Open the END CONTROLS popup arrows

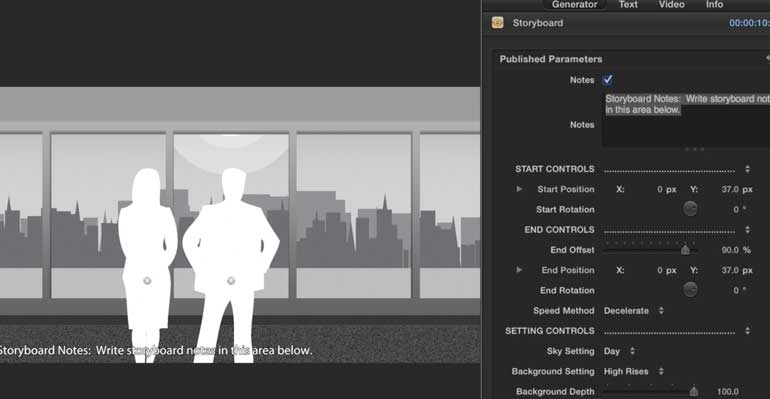(x=747, y=230)
